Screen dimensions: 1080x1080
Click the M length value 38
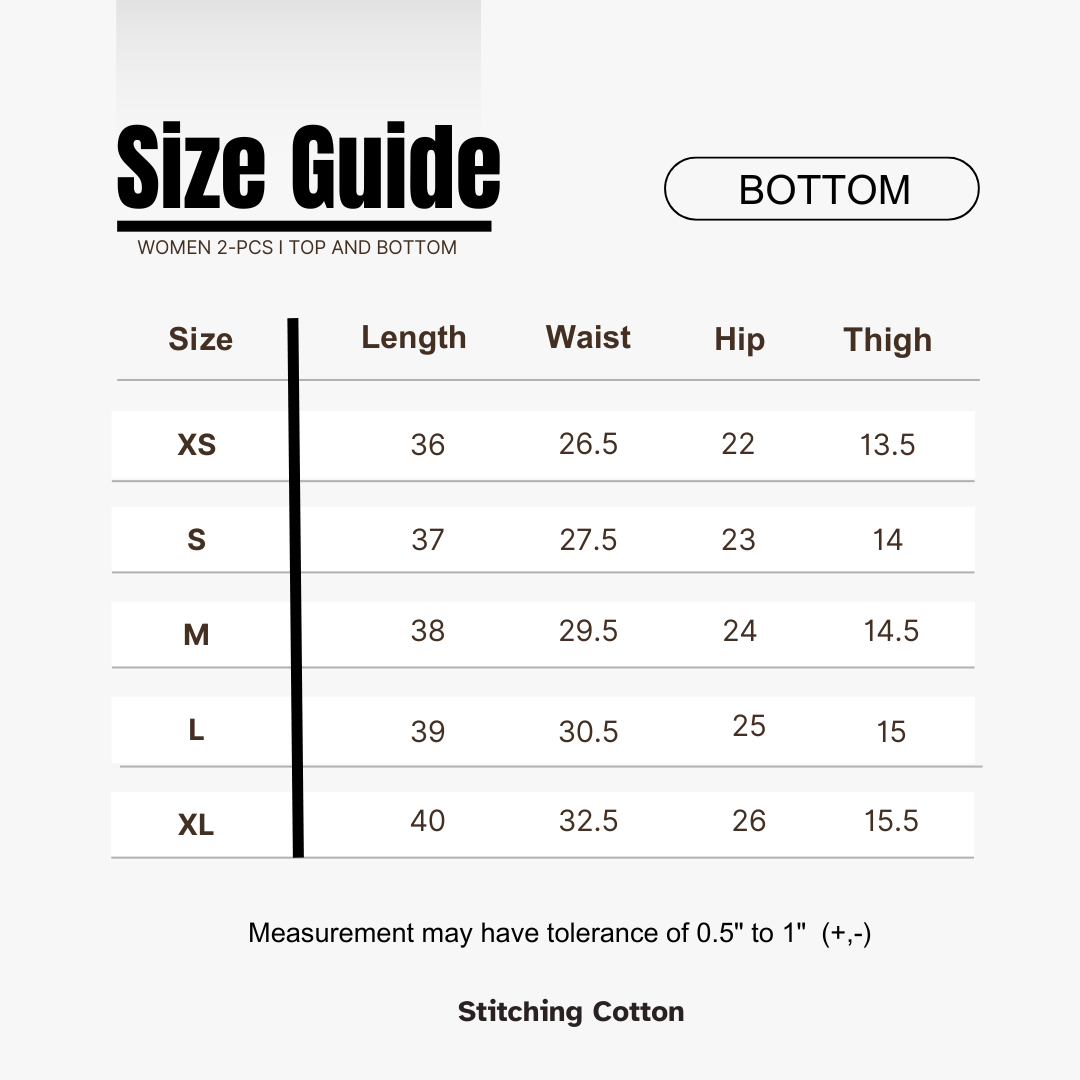coord(428,631)
